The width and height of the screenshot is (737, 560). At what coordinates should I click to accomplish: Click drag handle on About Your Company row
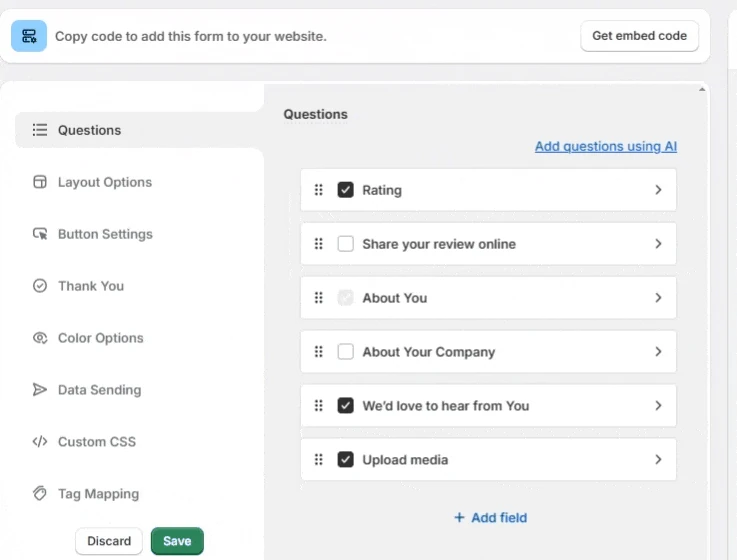pos(319,352)
